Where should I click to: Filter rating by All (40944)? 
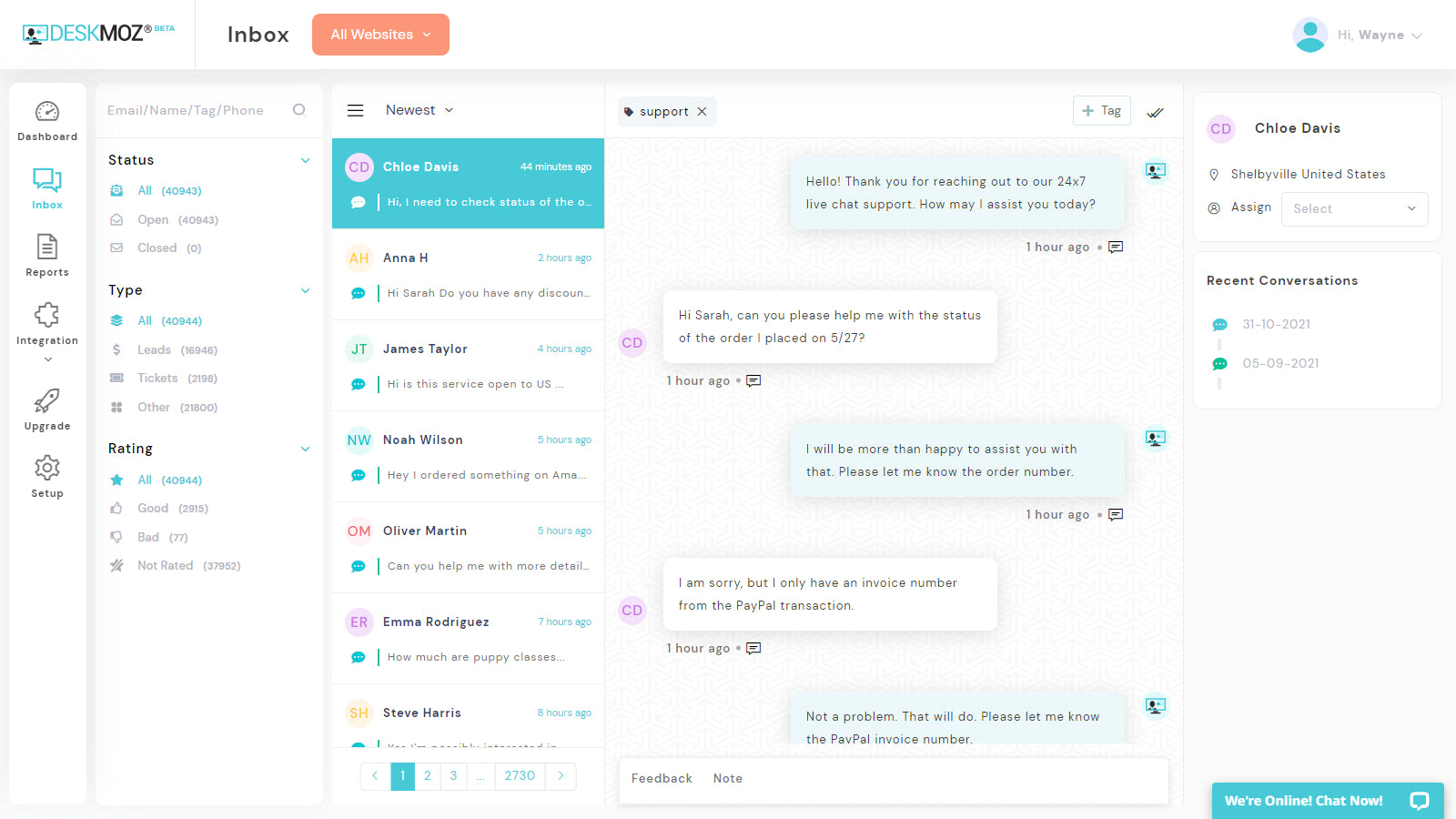(x=169, y=480)
